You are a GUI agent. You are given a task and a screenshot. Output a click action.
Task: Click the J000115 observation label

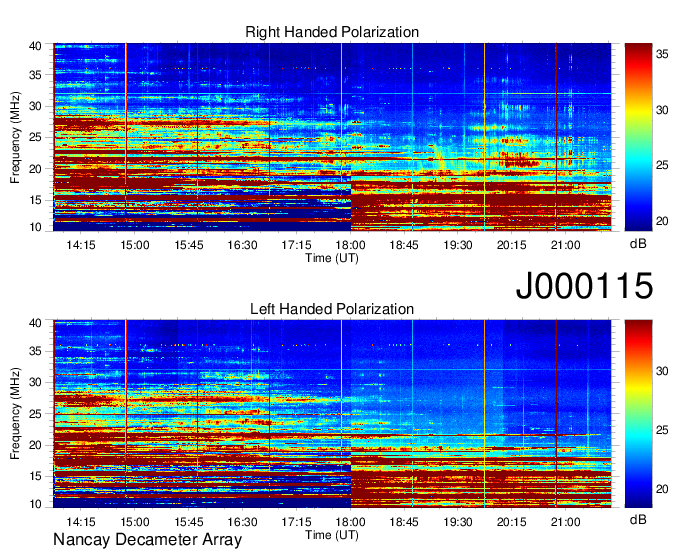tap(584, 285)
